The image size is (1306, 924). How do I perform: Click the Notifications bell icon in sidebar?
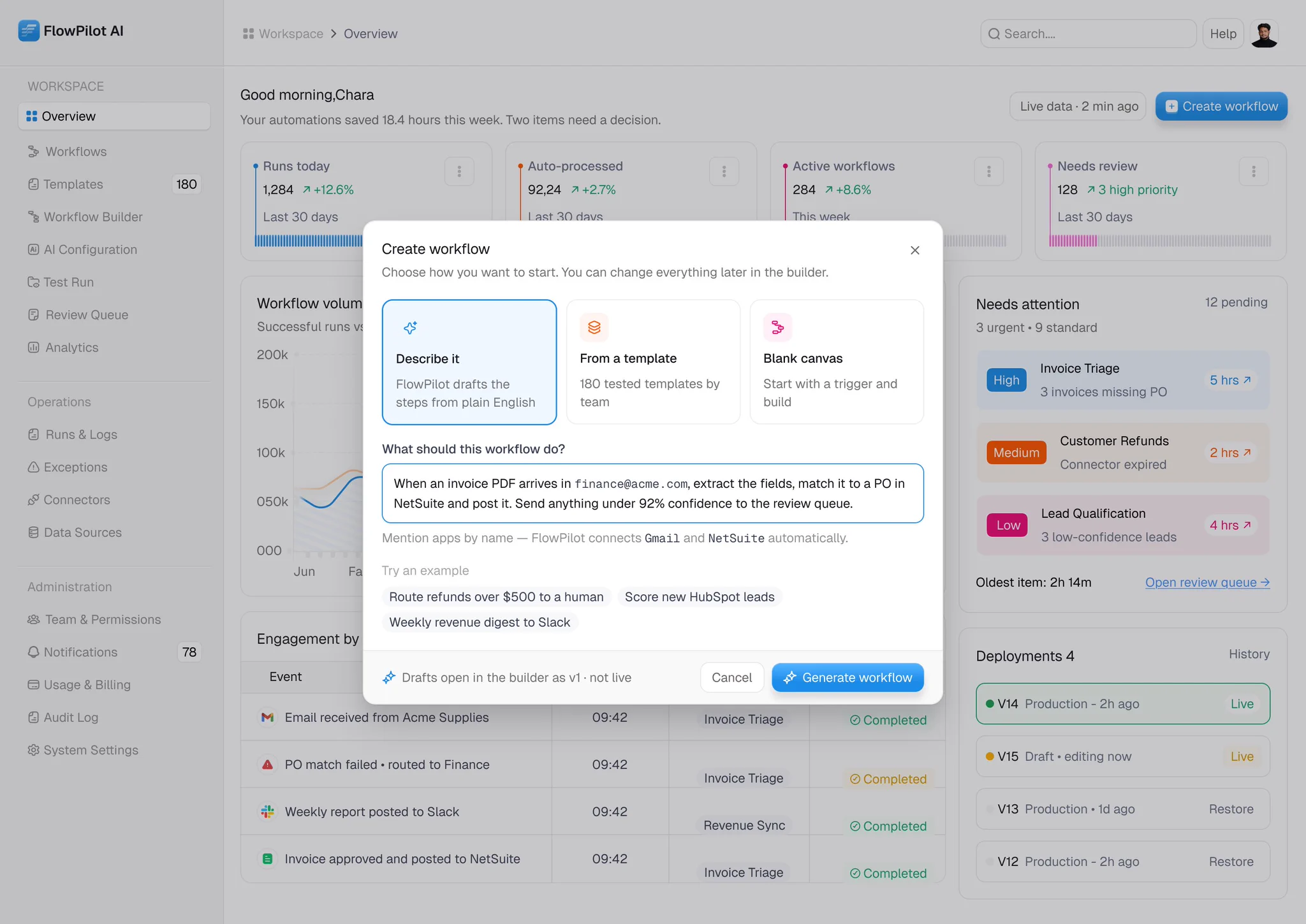(34, 652)
